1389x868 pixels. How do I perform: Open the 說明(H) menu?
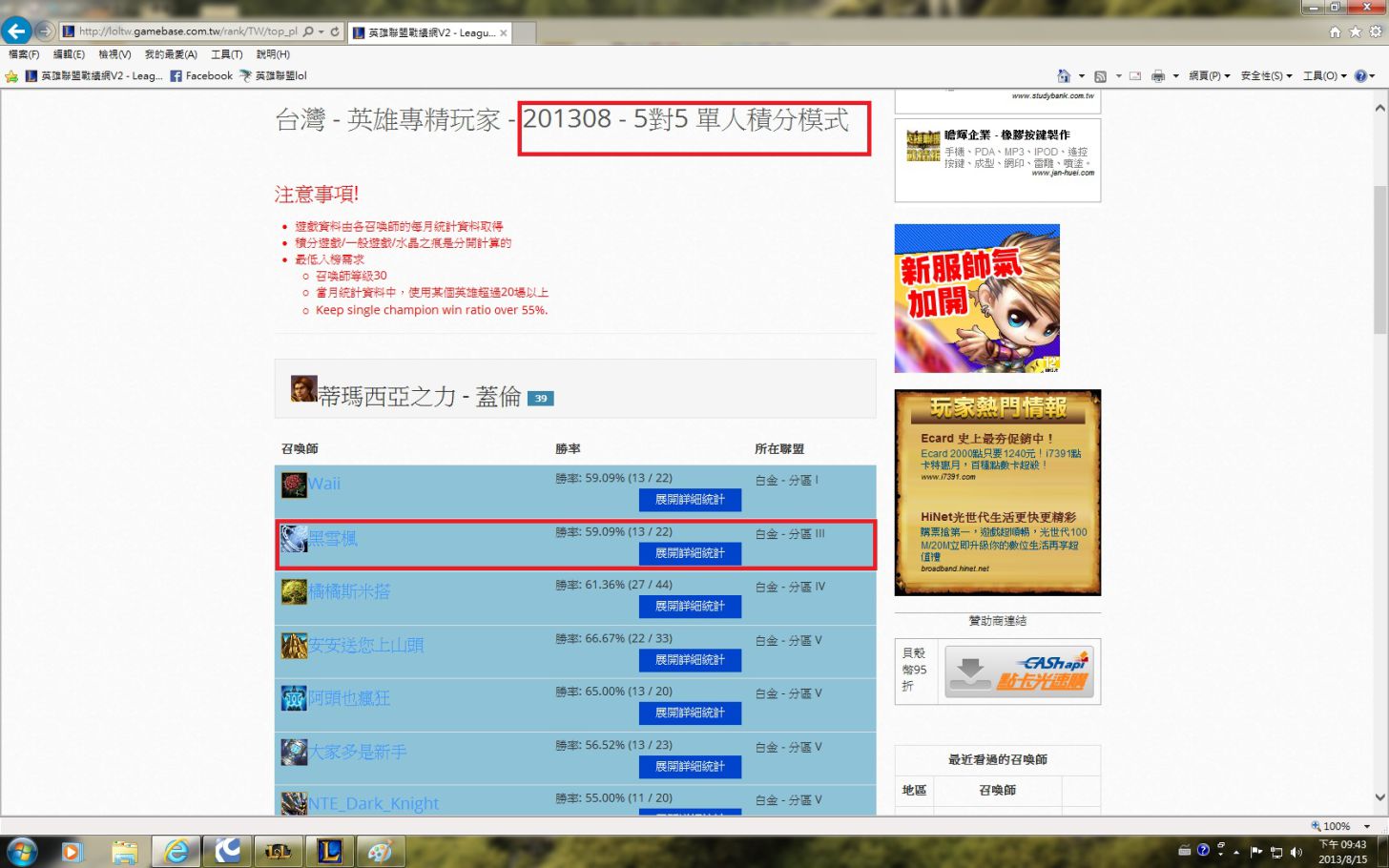pos(273,54)
